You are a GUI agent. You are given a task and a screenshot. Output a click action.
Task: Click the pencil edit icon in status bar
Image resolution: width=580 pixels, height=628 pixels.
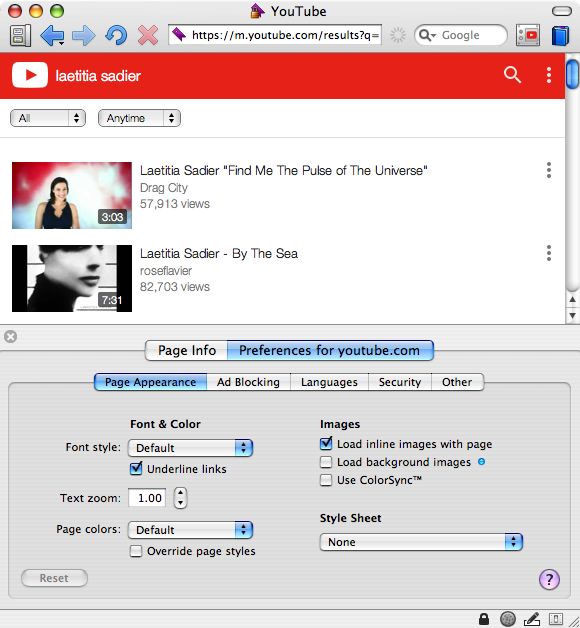tap(532, 619)
